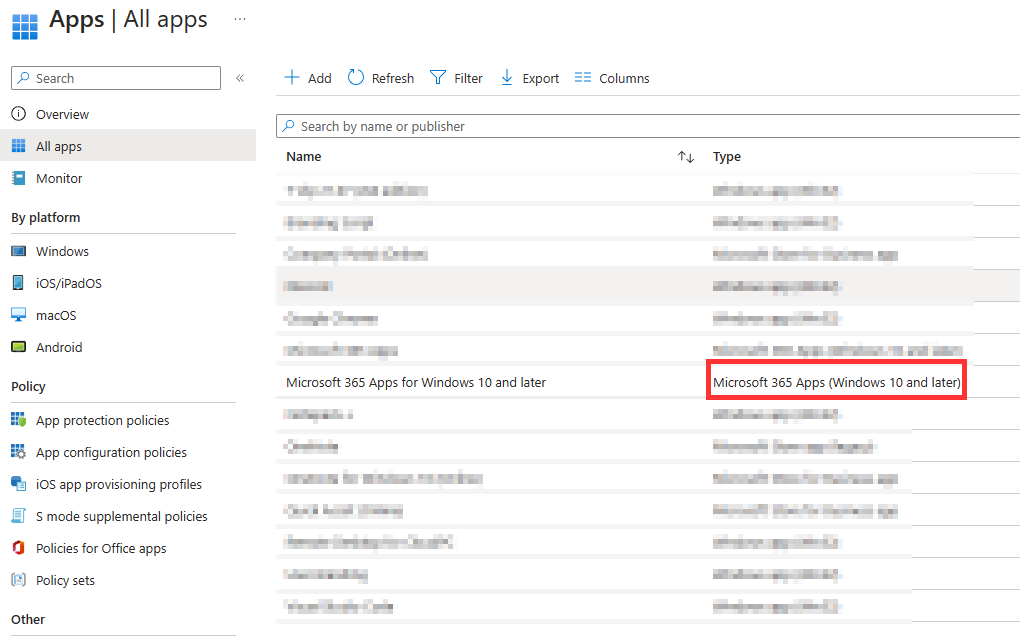Select iOS/iPadOS platform
The height and width of the screenshot is (641, 1020).
tap(68, 283)
